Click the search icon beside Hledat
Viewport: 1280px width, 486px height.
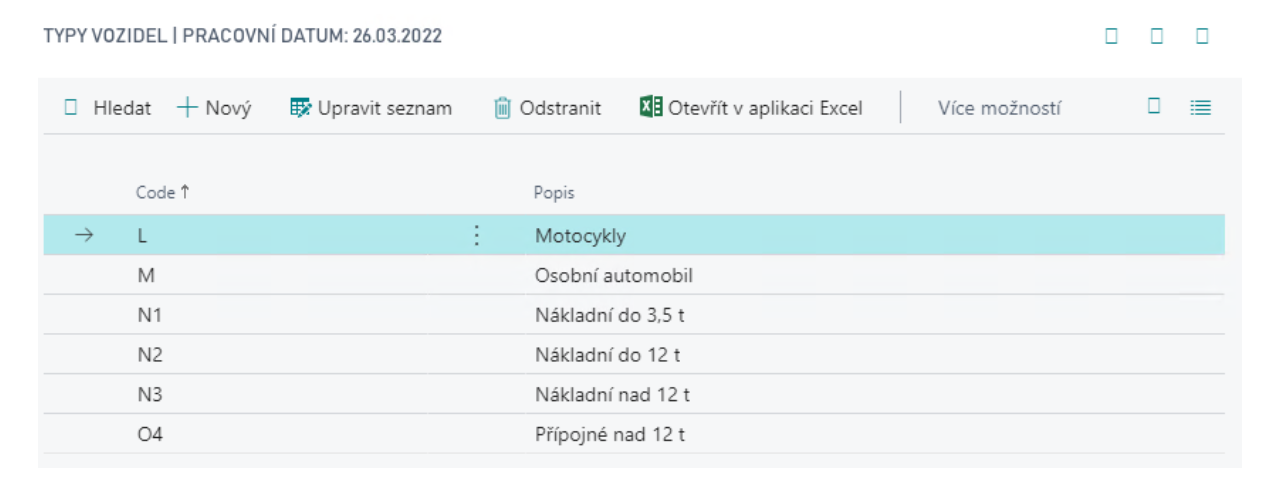(x=71, y=108)
